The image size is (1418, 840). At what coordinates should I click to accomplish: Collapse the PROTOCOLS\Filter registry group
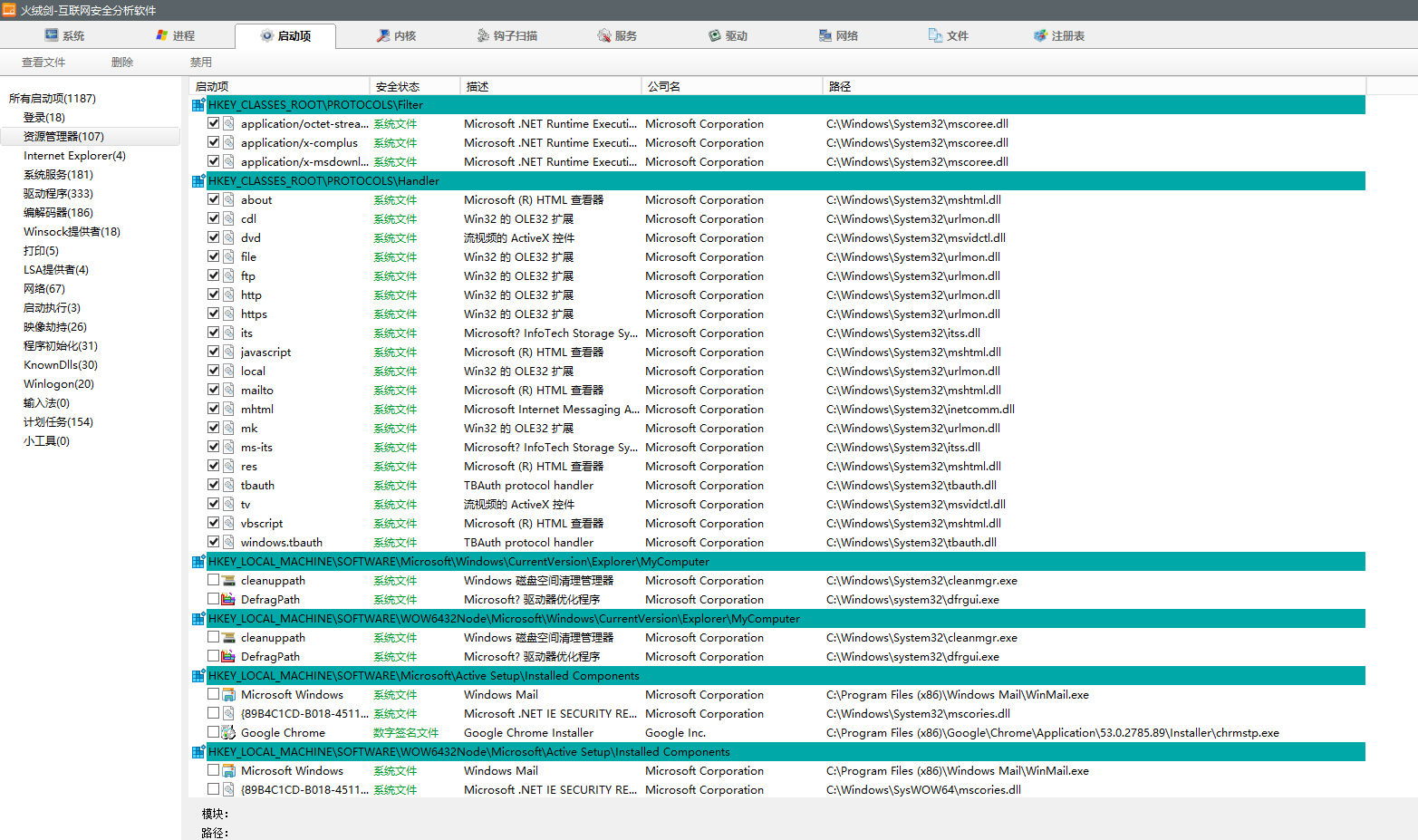click(198, 105)
